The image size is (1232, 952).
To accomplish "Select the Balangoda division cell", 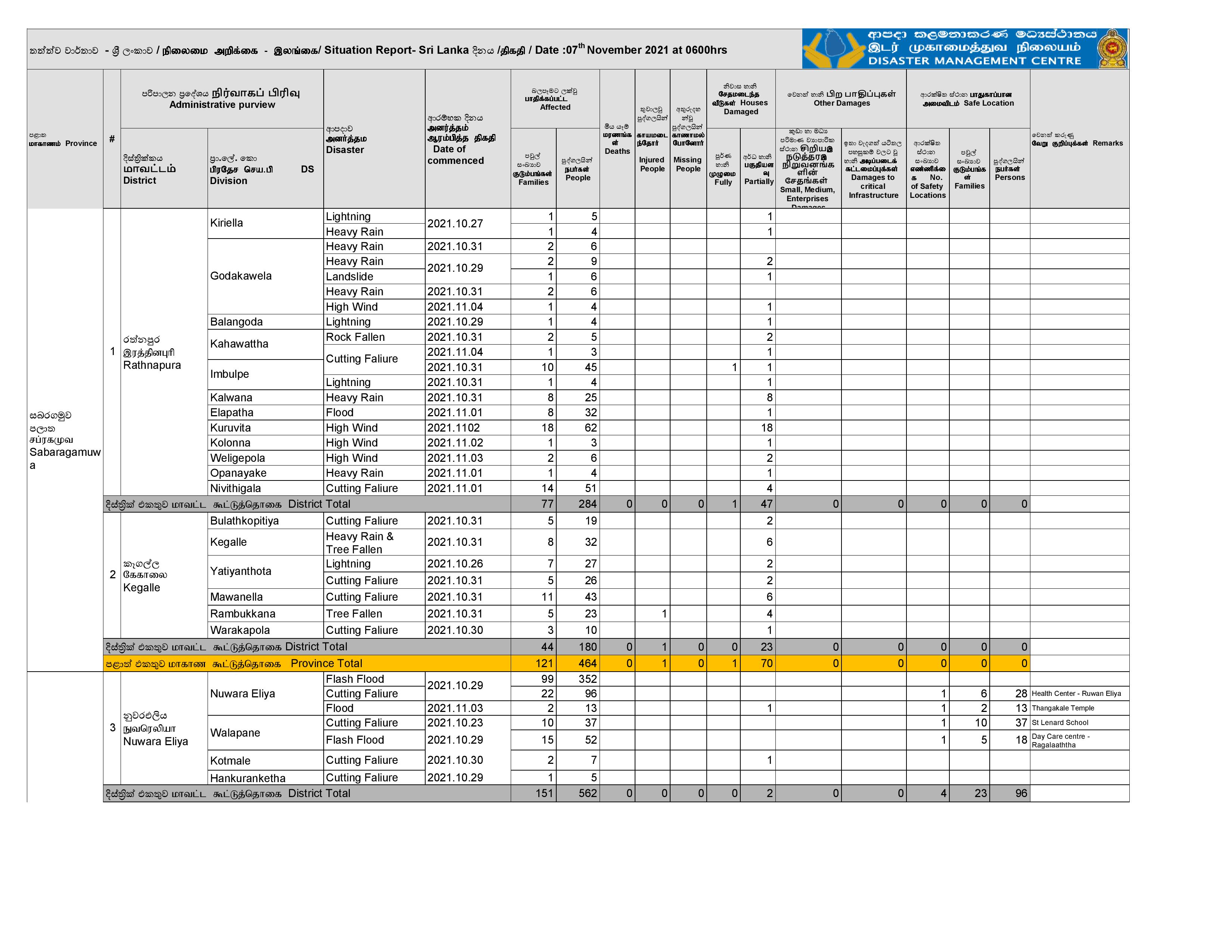I will pos(266,322).
